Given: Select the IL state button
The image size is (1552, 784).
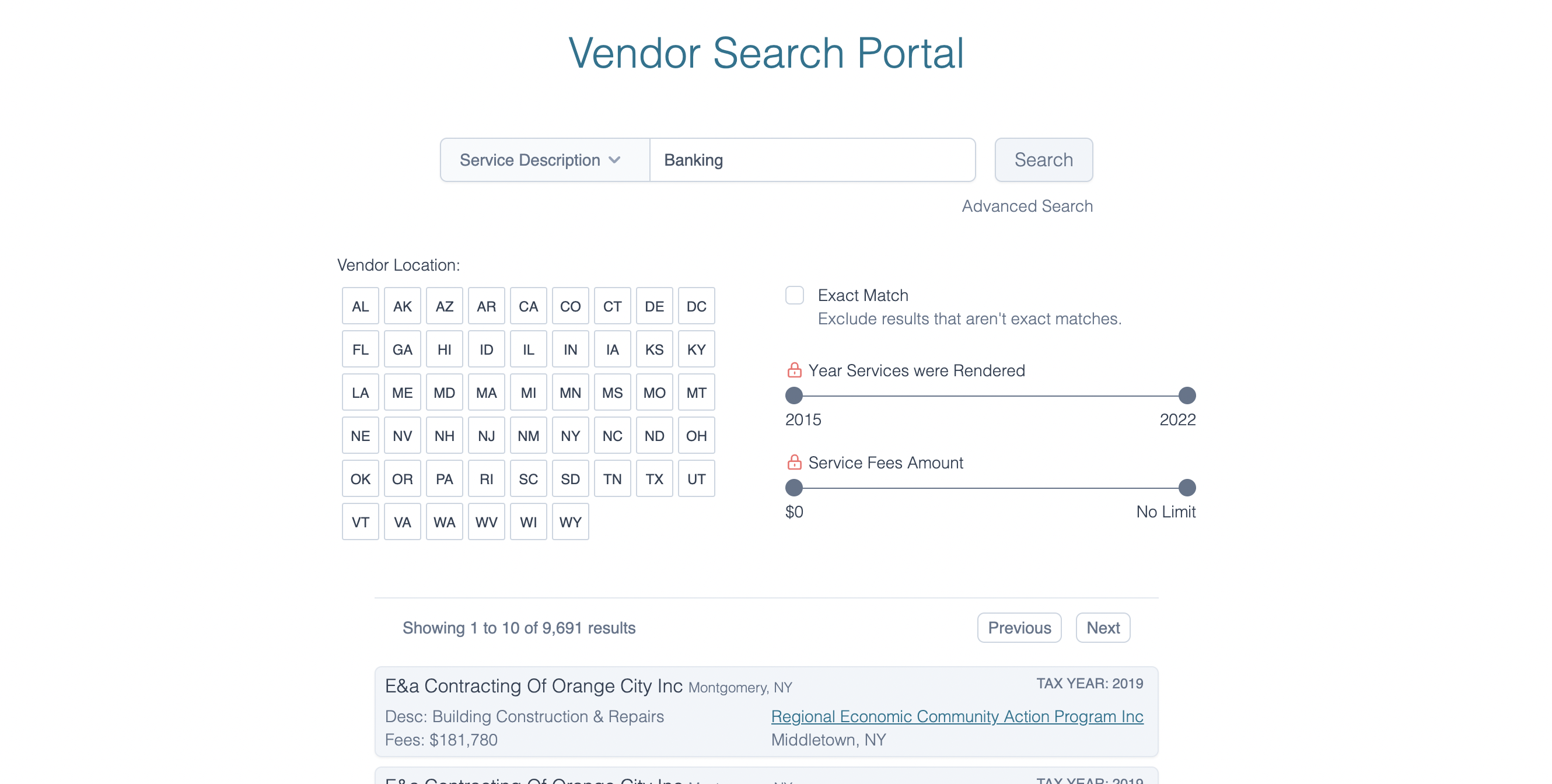Looking at the screenshot, I should point(529,349).
